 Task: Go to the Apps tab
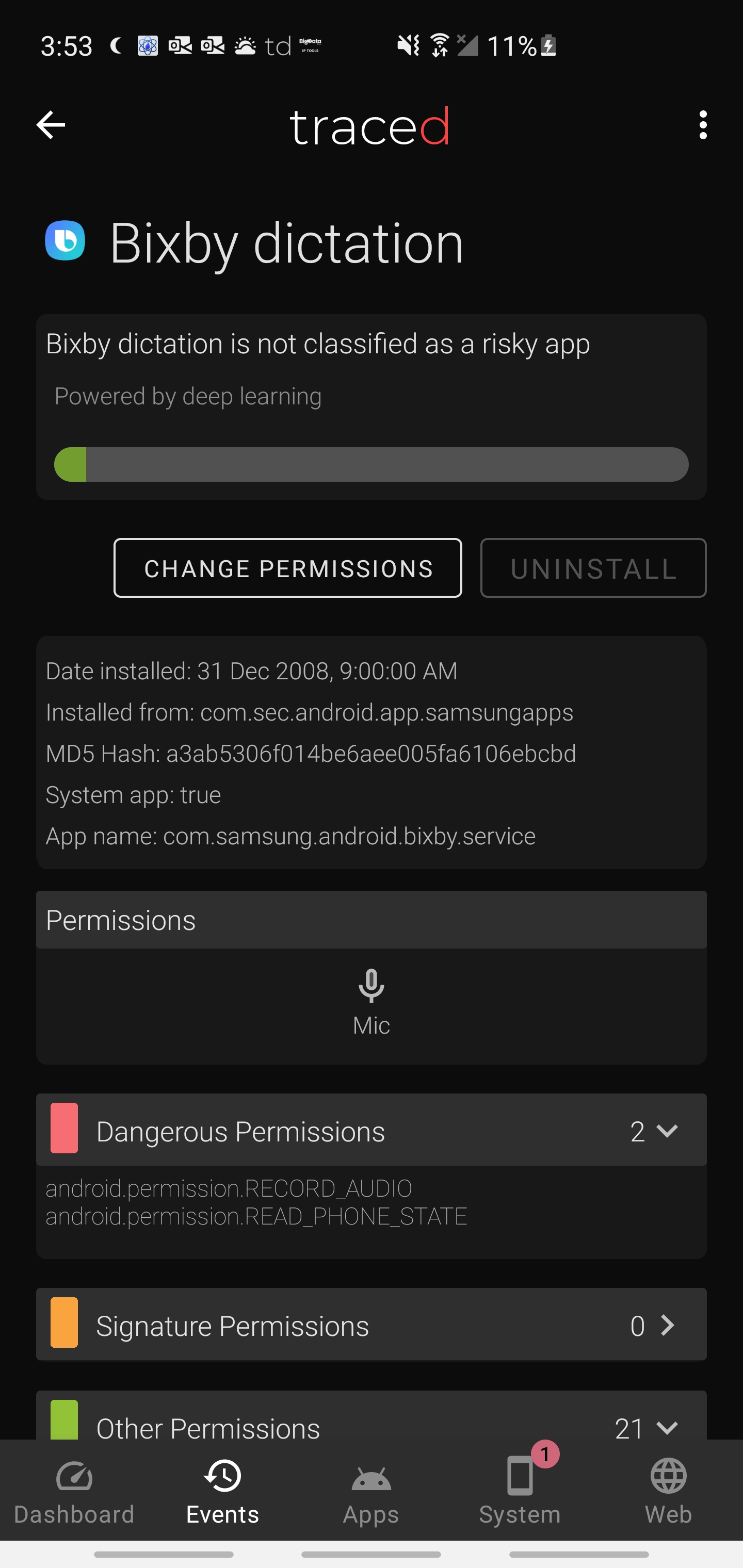click(x=371, y=1491)
